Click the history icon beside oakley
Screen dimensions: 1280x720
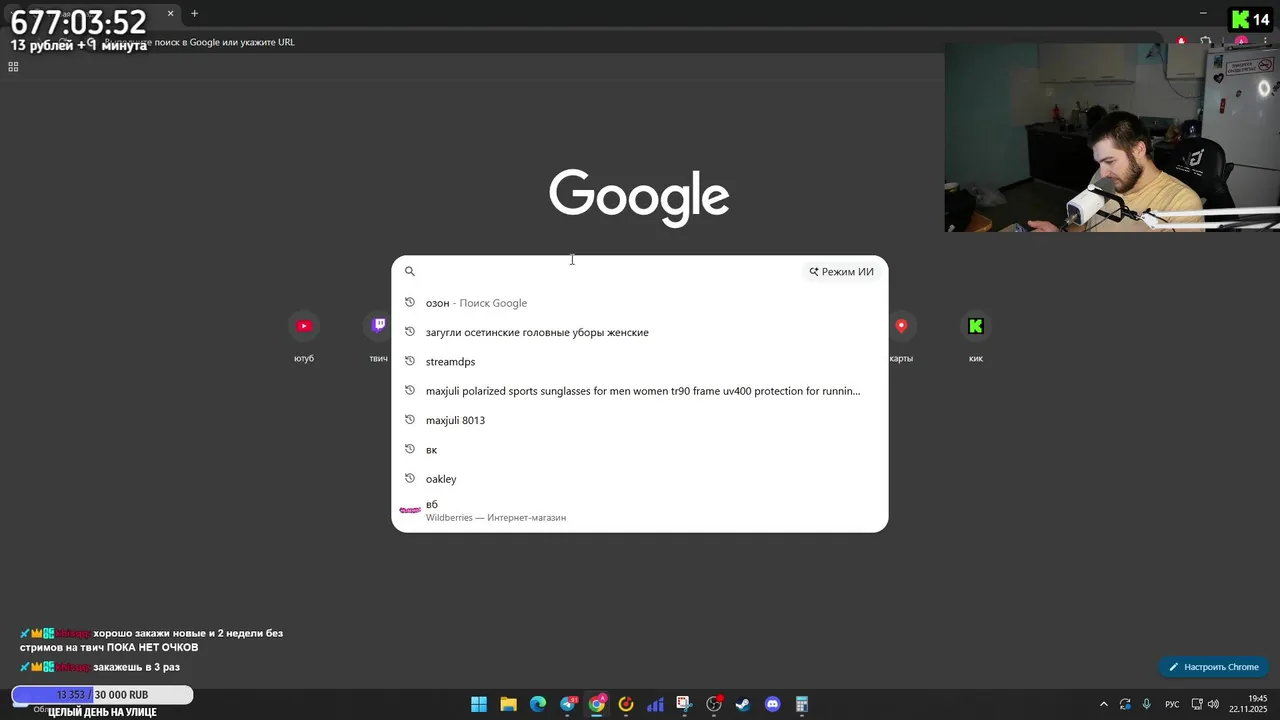pos(409,478)
